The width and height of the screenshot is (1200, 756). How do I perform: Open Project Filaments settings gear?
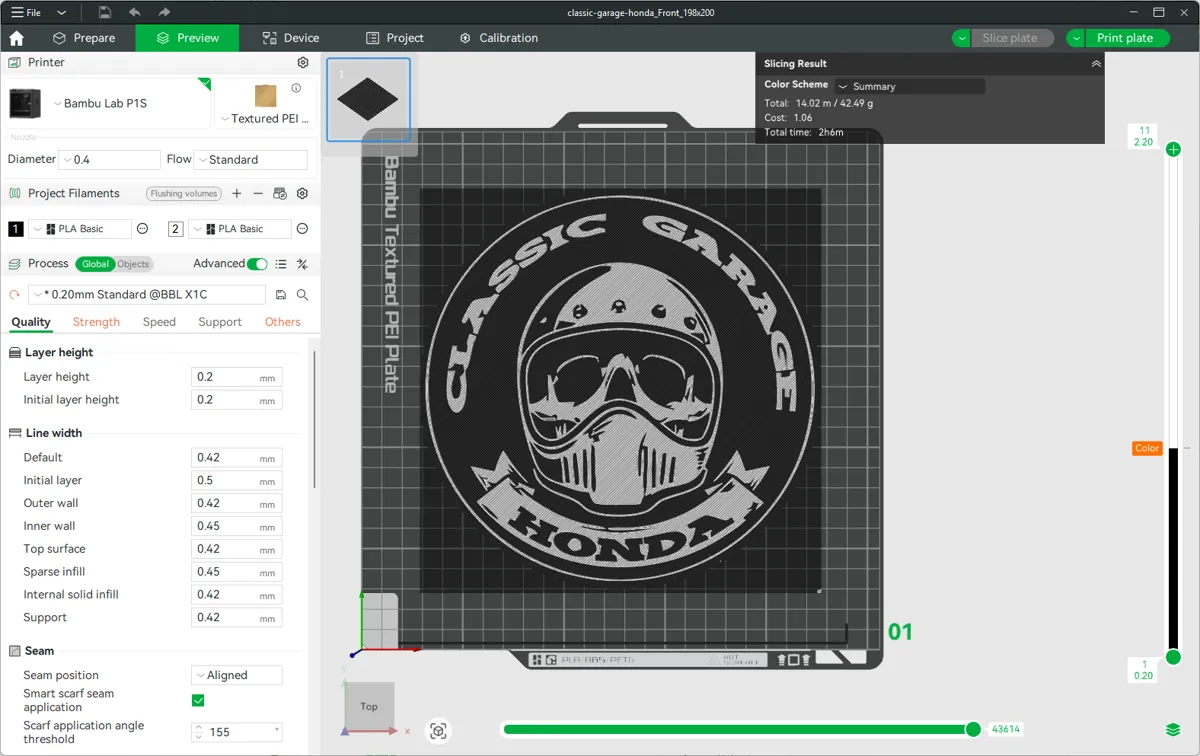click(x=302, y=194)
